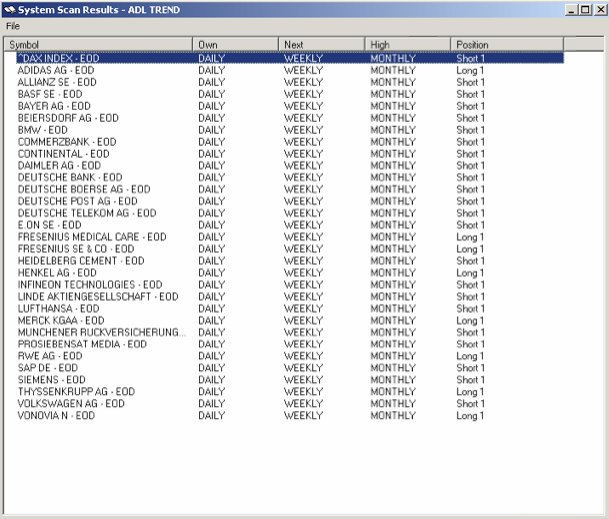This screenshot has width=609, height=519.
Task: Click Long 1 position for HENKEL AG
Action: click(470, 273)
